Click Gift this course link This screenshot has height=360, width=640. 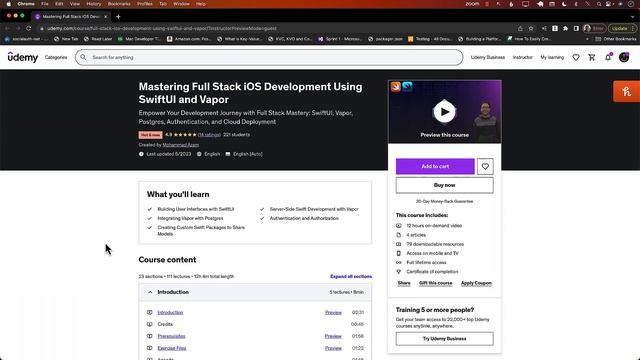[x=436, y=283]
